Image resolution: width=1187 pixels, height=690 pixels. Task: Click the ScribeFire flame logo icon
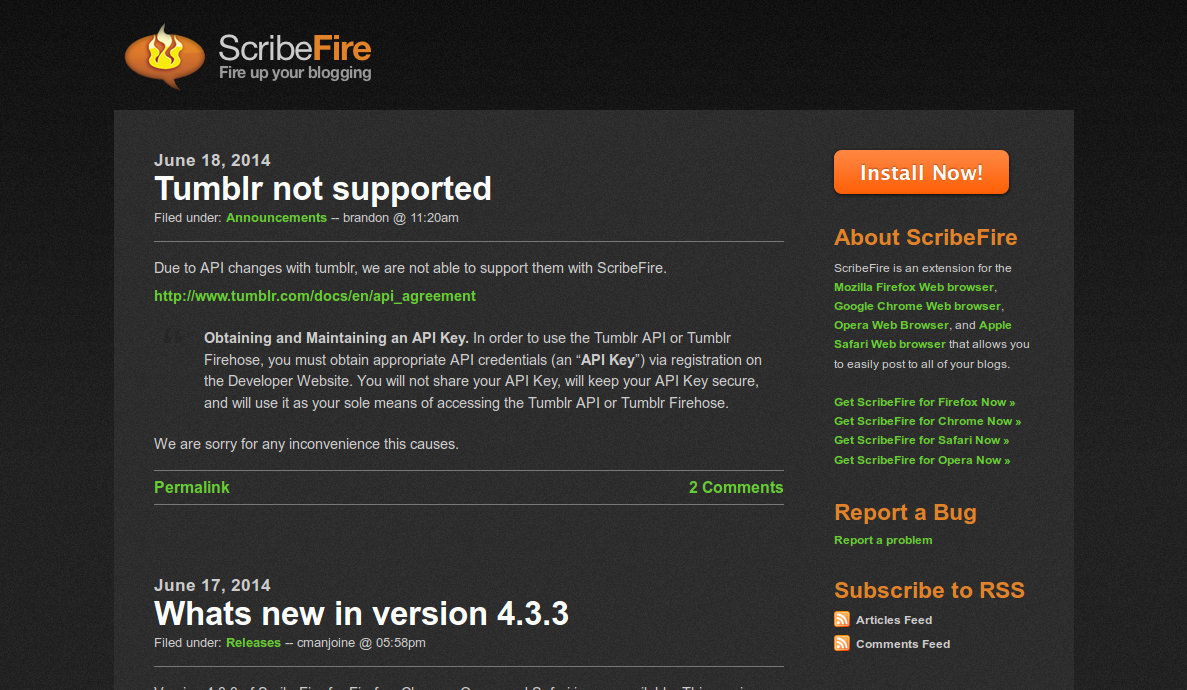point(164,56)
